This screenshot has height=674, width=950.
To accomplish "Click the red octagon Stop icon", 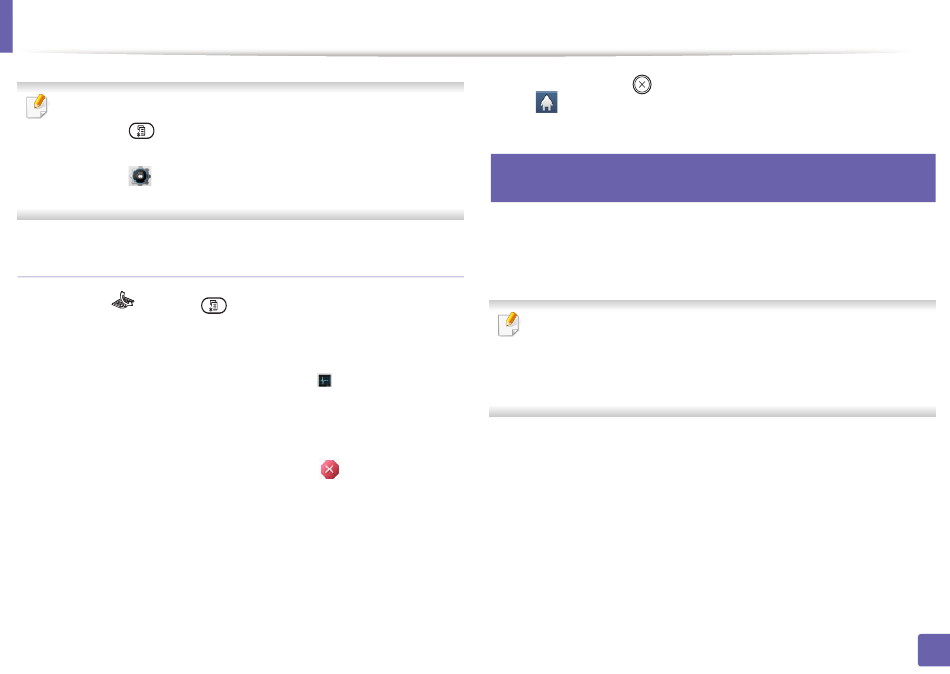I will click(330, 470).
